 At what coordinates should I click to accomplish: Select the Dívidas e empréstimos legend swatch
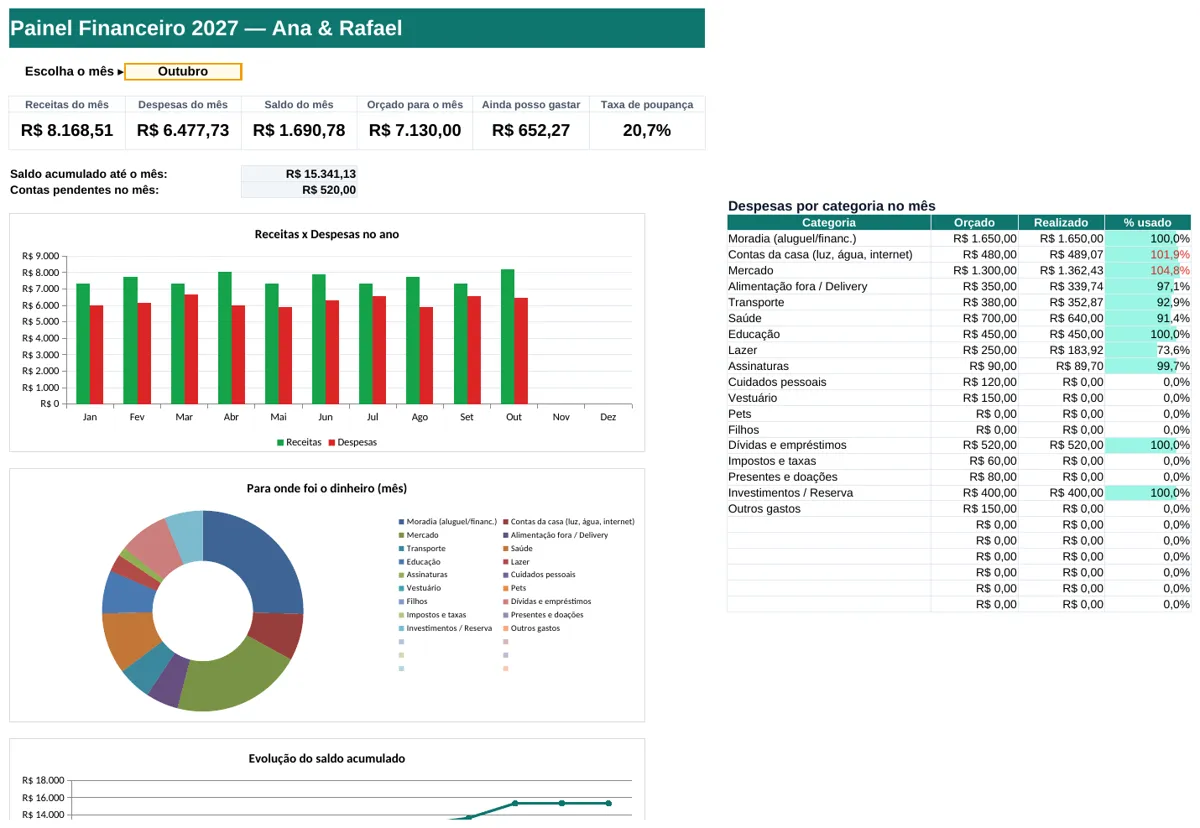506,602
